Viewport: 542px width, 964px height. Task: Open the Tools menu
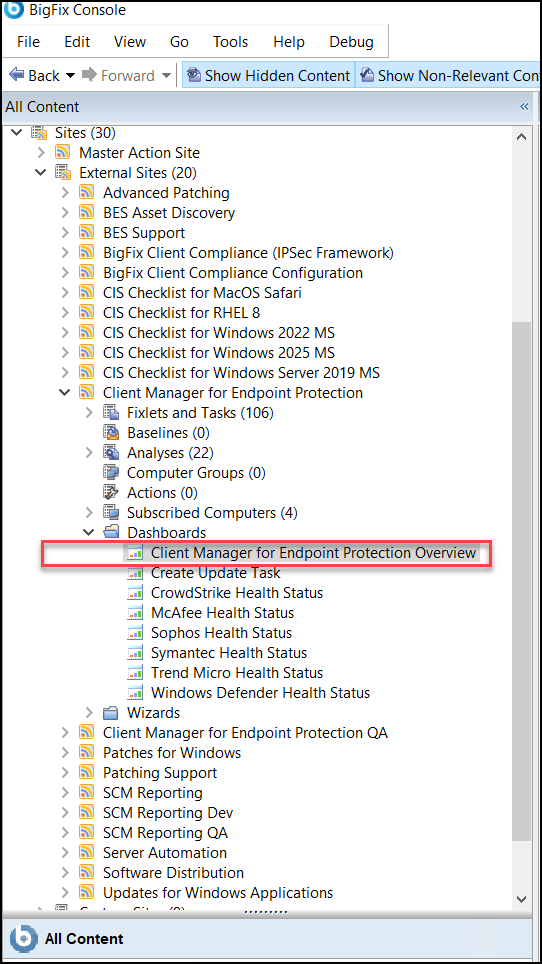click(230, 42)
